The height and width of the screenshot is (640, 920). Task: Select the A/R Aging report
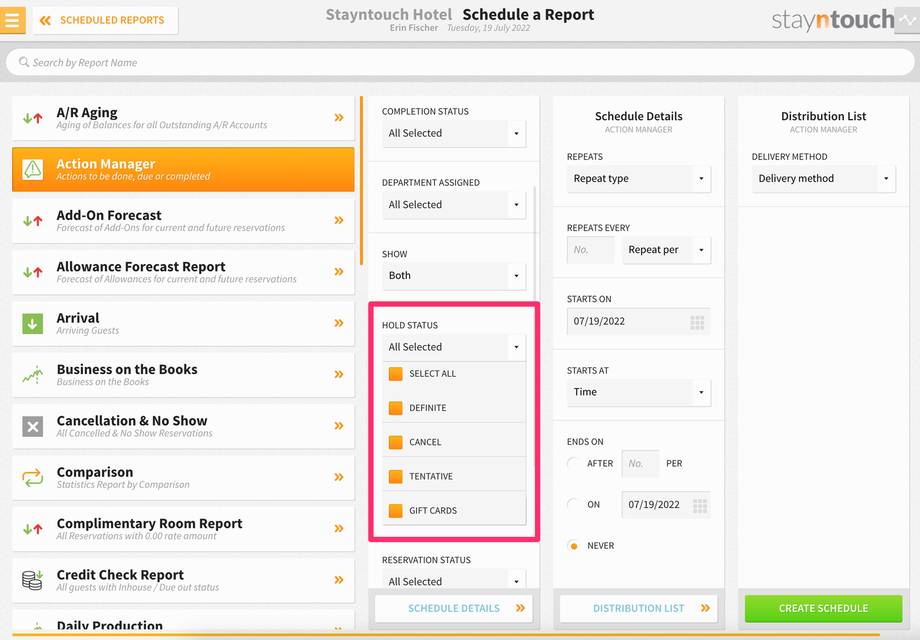coord(183,118)
